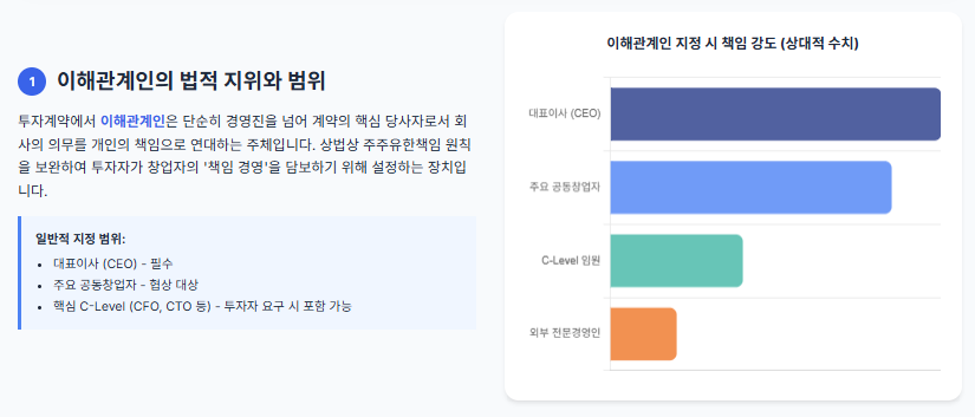Click the 일반적 지정 범위 box heading
This screenshot has width=975, height=417.
tap(81, 239)
